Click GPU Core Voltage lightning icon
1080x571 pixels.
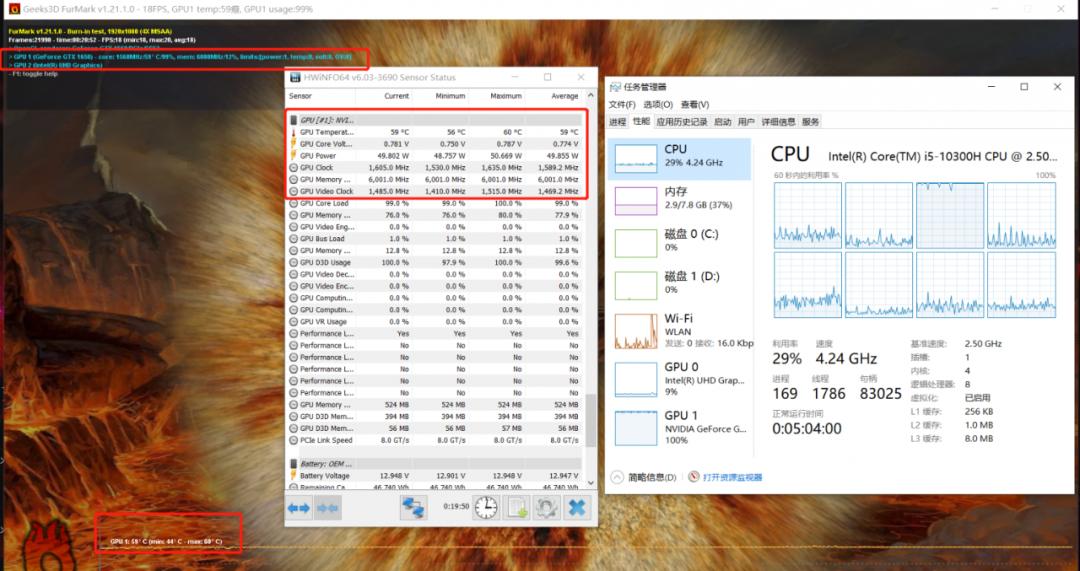coord(293,144)
